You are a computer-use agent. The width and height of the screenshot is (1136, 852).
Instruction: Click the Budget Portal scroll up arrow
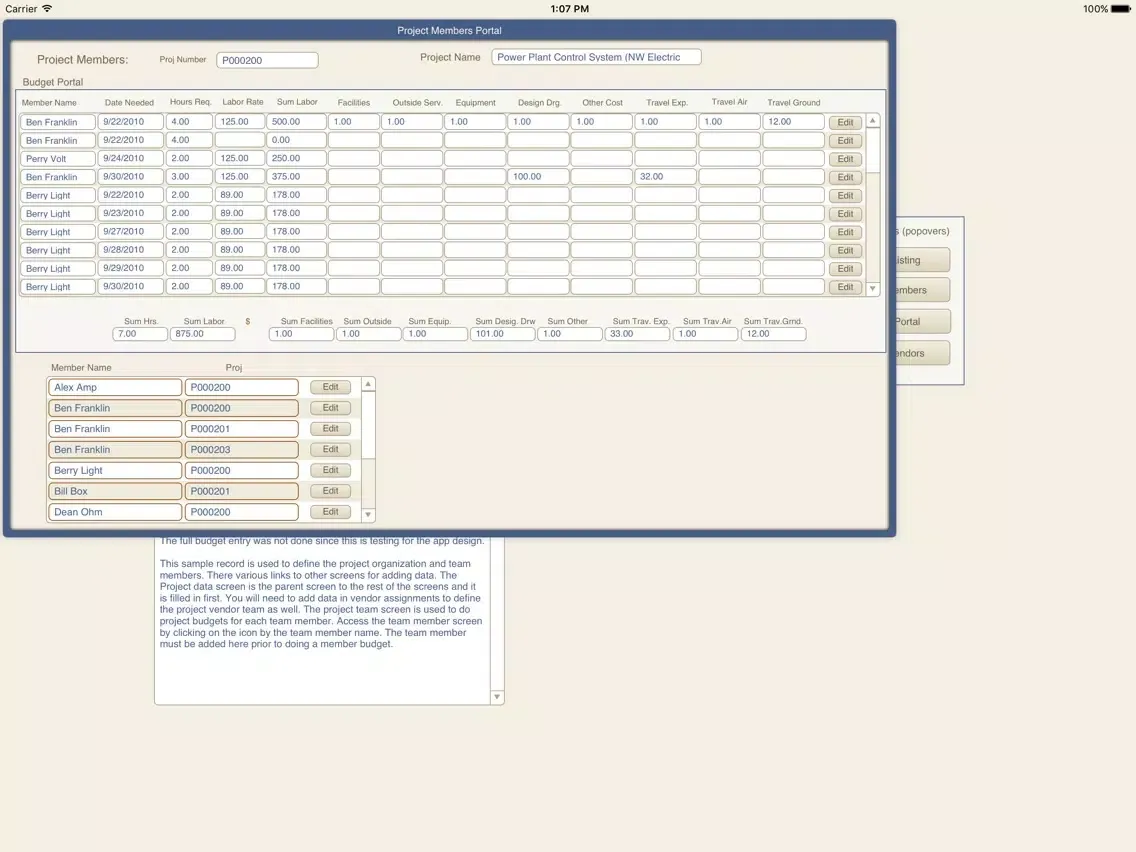pyautogui.click(x=872, y=121)
